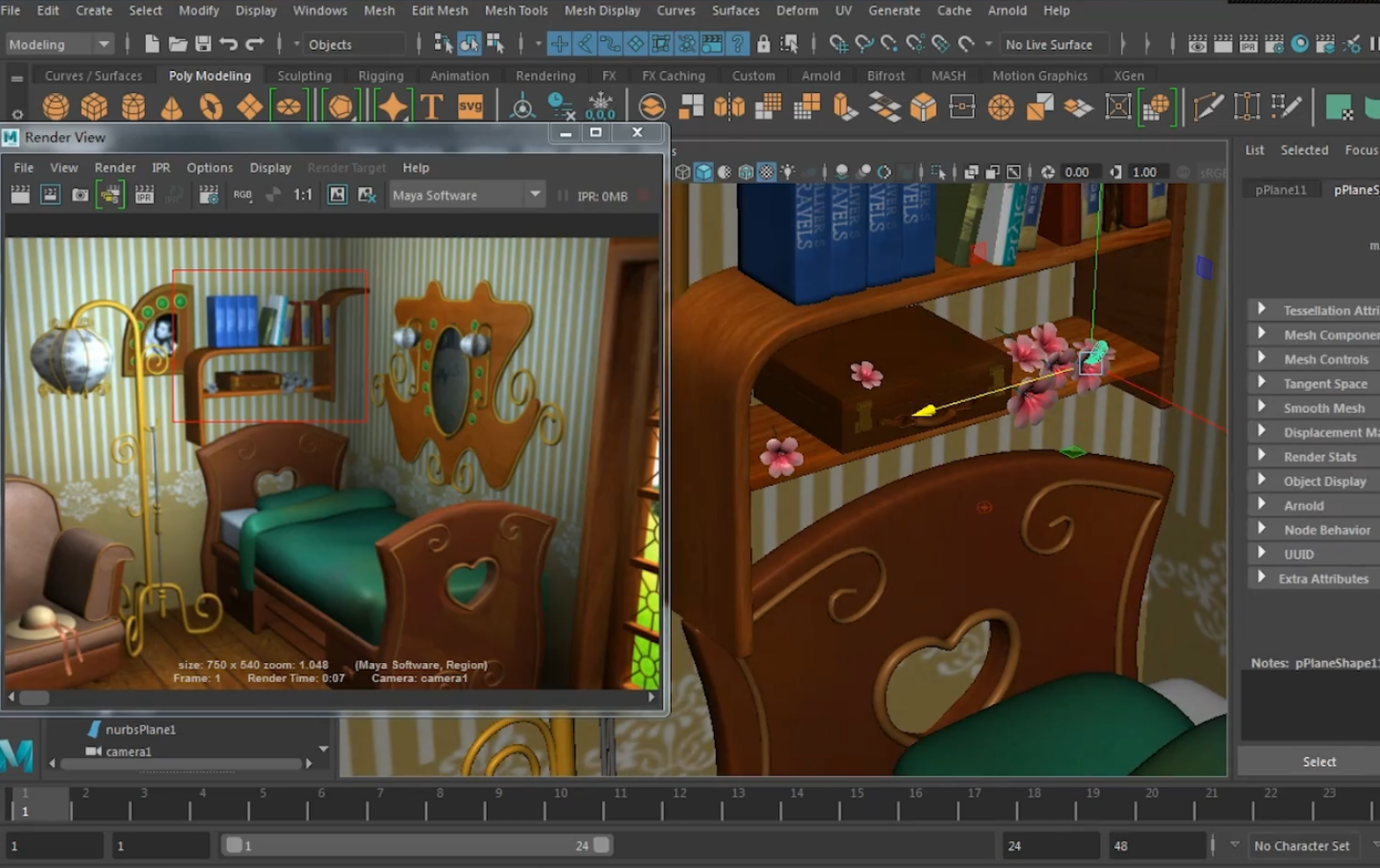Open the Mesh Tools menu

point(516,11)
